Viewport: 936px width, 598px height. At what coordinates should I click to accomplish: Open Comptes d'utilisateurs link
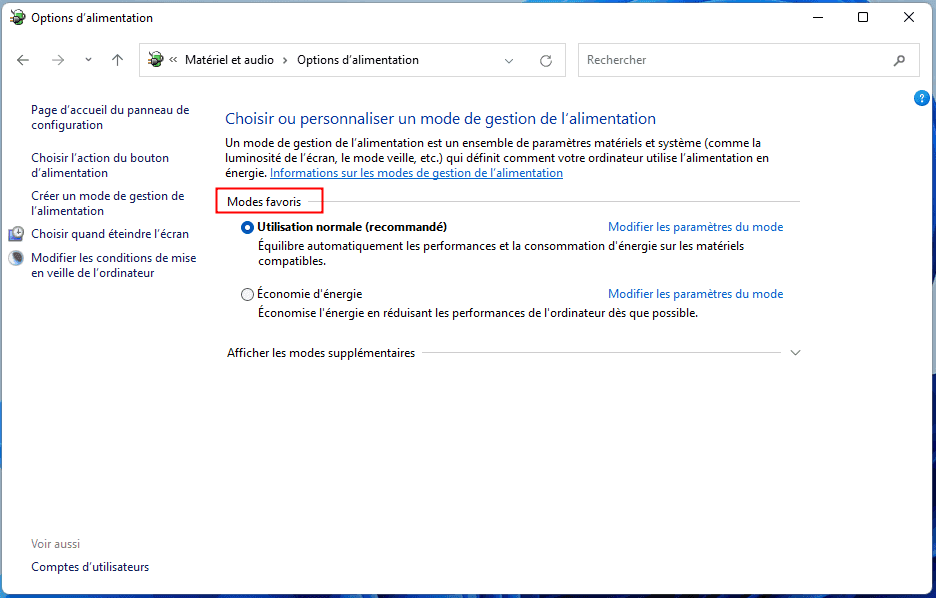pyautogui.click(x=90, y=566)
